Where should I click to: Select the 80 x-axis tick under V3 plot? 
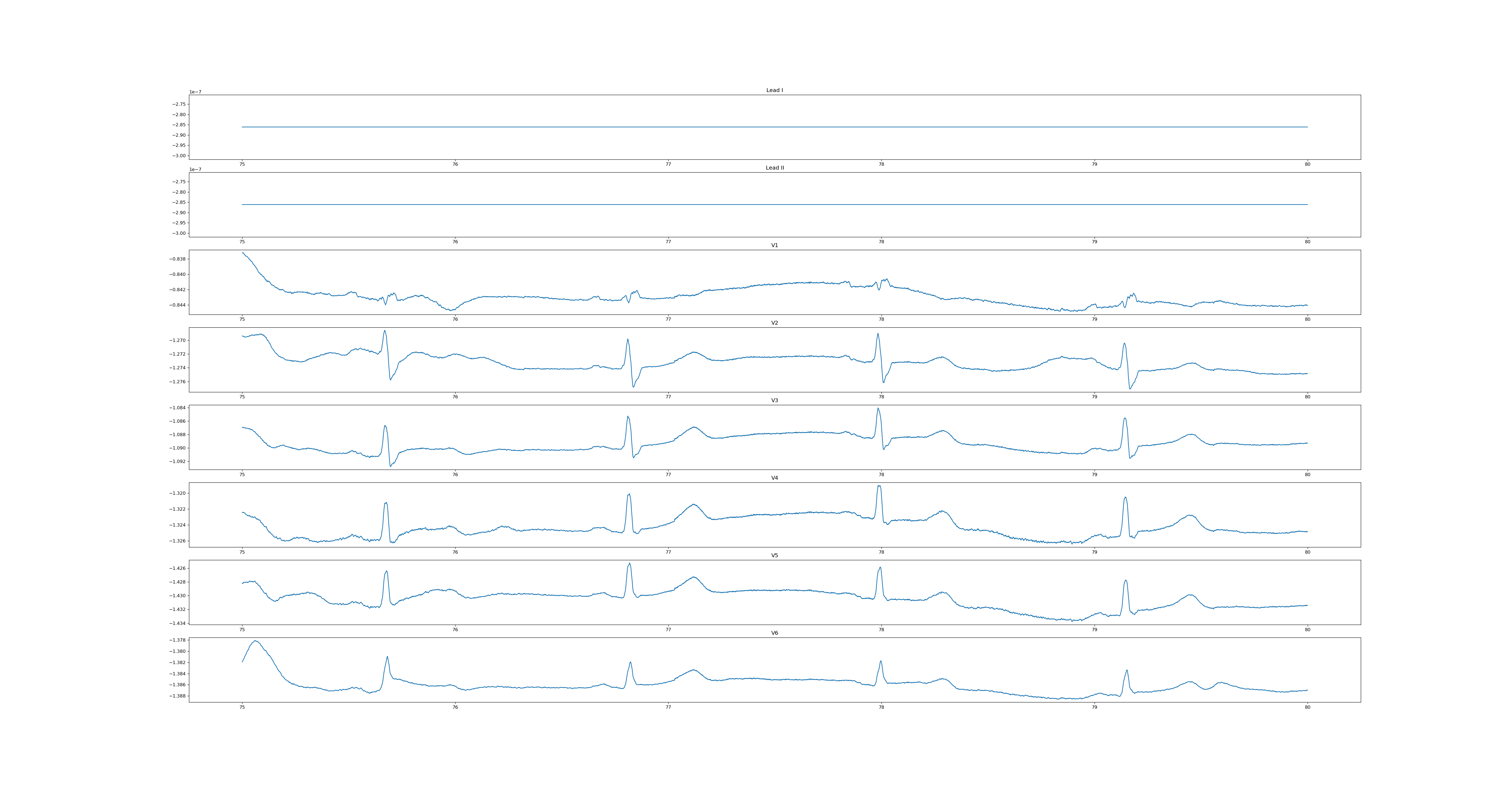(1307, 474)
